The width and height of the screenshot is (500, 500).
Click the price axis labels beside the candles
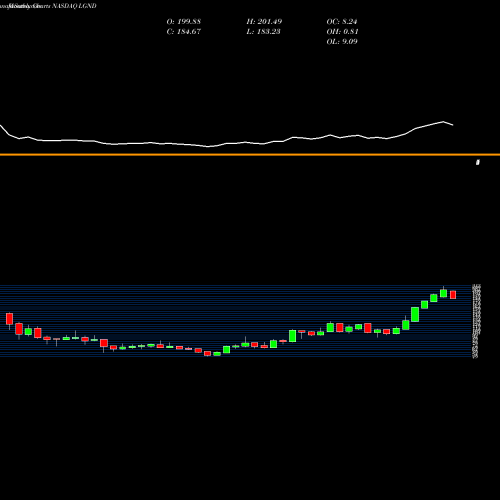point(476,321)
